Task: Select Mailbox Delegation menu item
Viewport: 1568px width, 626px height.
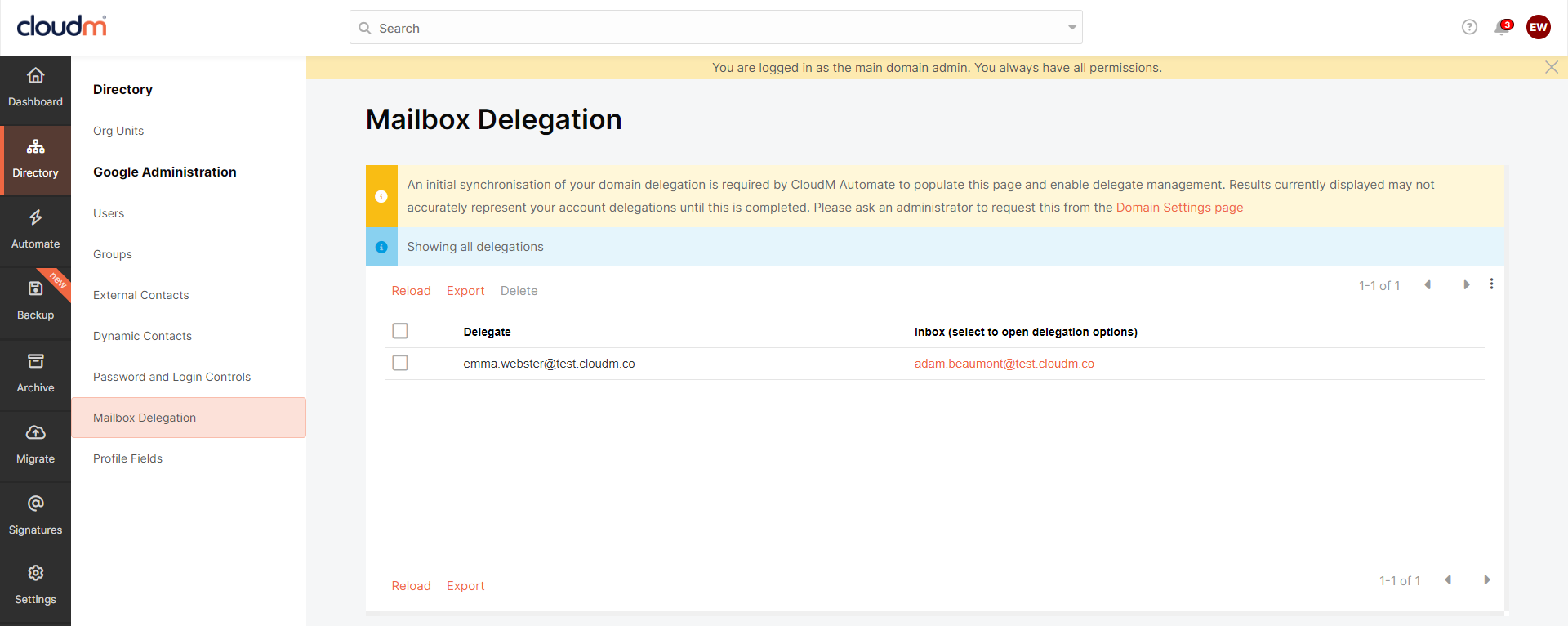Action: pos(189,418)
